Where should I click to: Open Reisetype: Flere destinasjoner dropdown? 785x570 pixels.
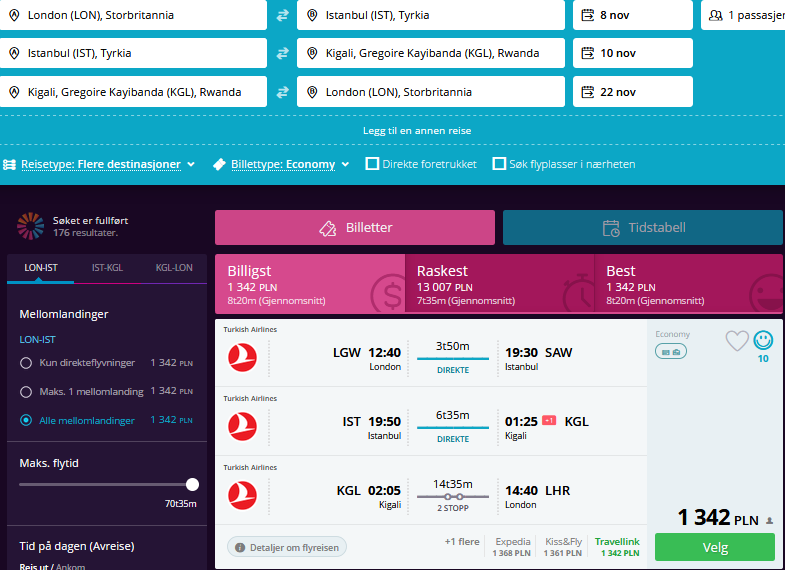coord(108,164)
